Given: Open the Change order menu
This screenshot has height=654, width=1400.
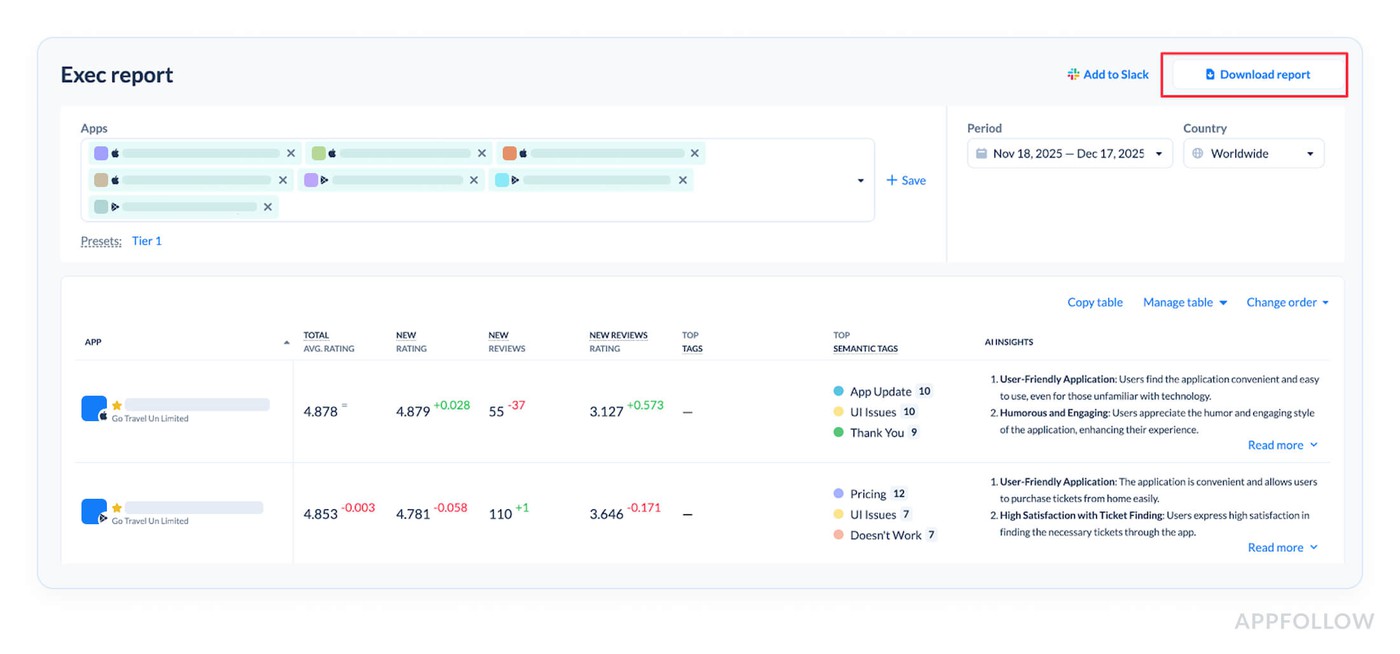Looking at the screenshot, I should pyautogui.click(x=1287, y=302).
